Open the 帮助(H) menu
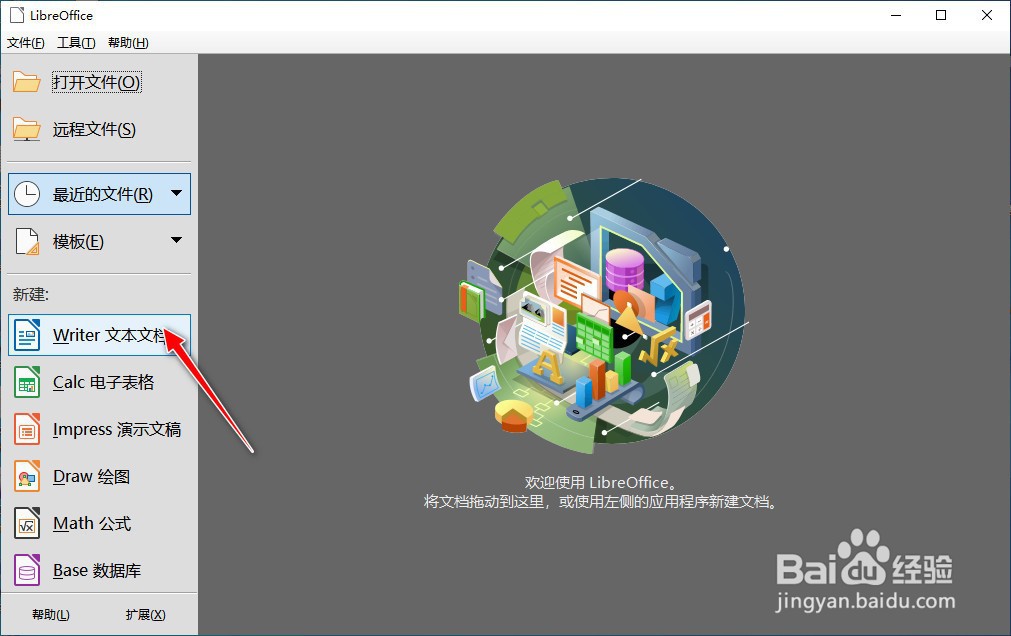This screenshot has width=1011, height=636. pos(128,43)
